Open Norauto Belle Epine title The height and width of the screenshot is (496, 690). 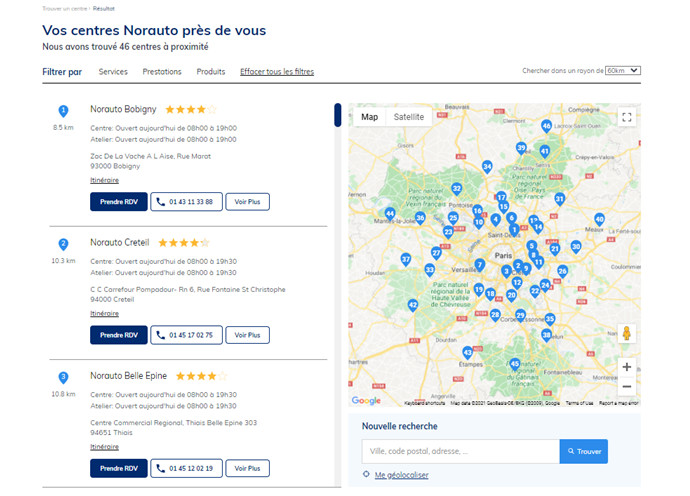point(128,376)
